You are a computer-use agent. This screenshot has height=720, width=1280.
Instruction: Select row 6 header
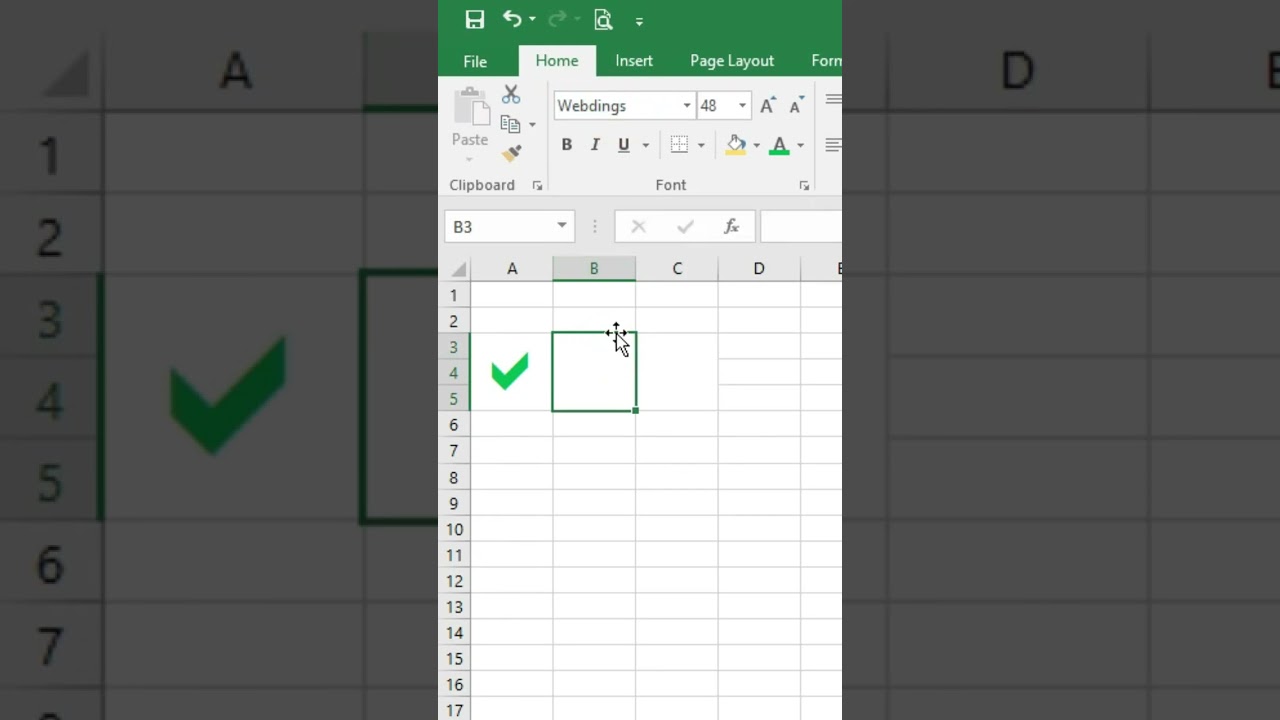[454, 425]
